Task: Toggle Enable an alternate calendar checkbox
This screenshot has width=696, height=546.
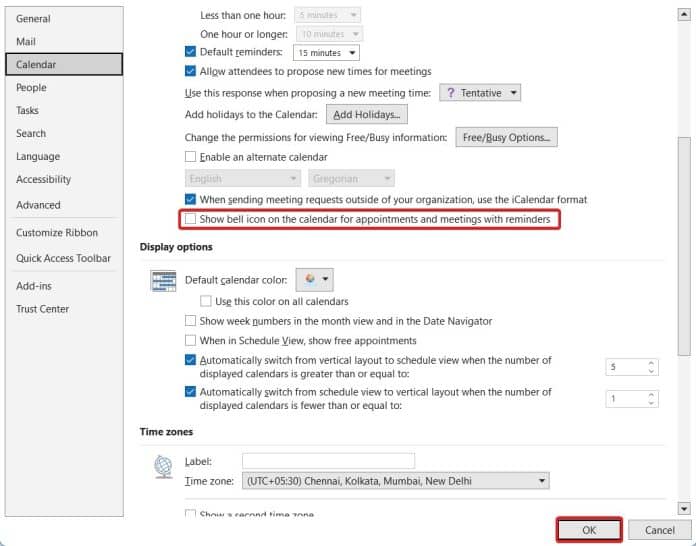Action: (x=191, y=157)
